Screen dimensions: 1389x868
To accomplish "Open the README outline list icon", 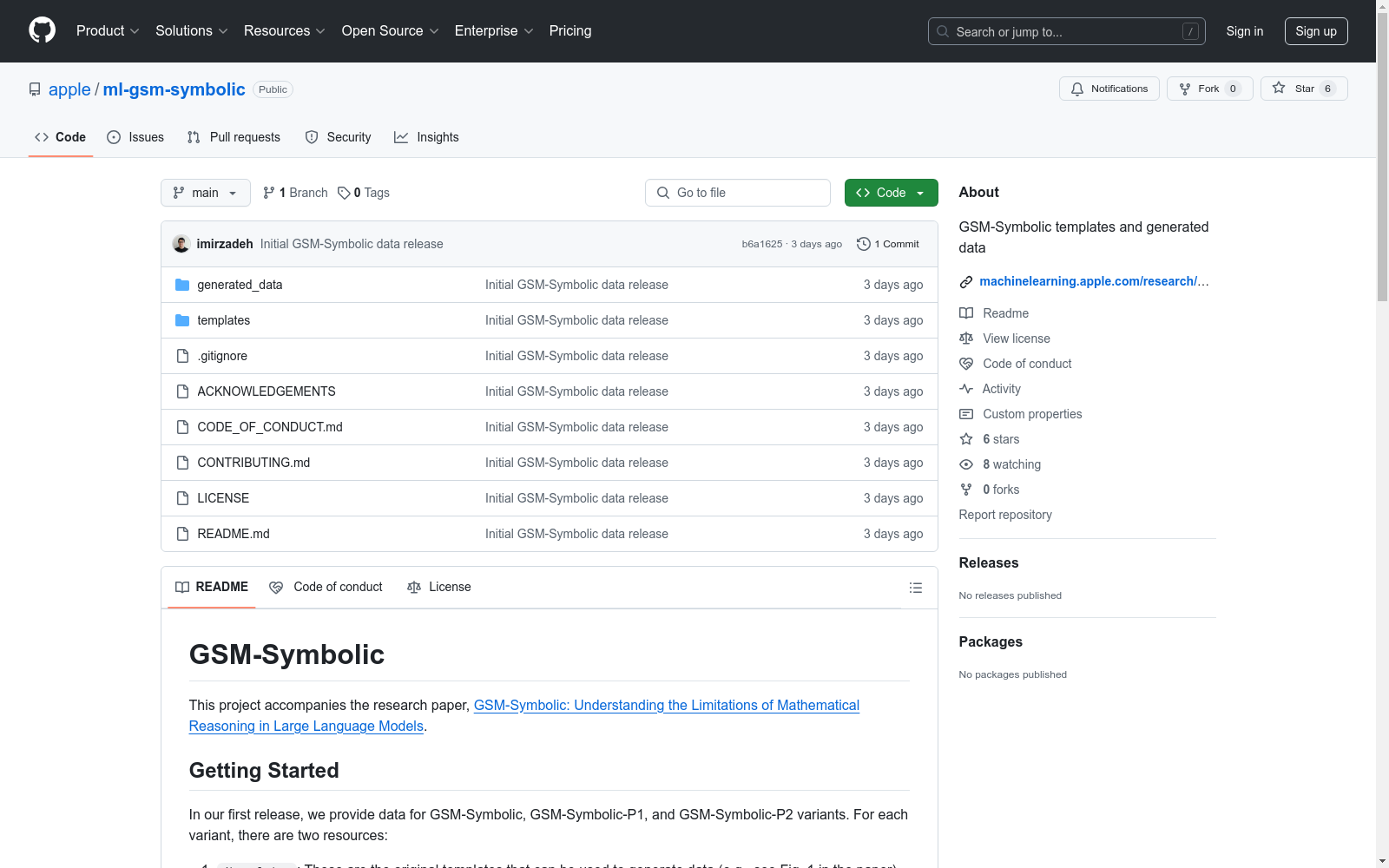I will (x=915, y=588).
